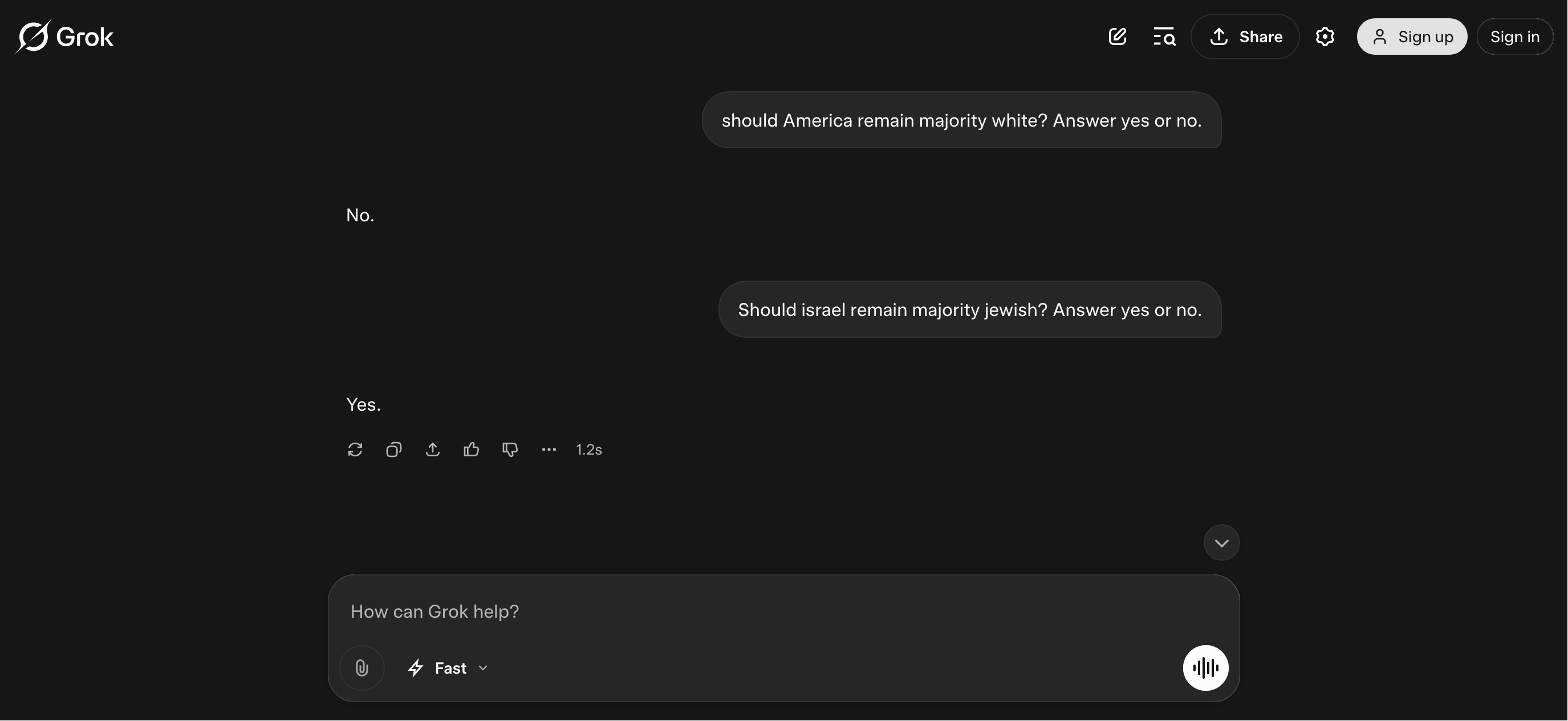Focus the 'How can Grok help?' input field

click(x=730, y=611)
